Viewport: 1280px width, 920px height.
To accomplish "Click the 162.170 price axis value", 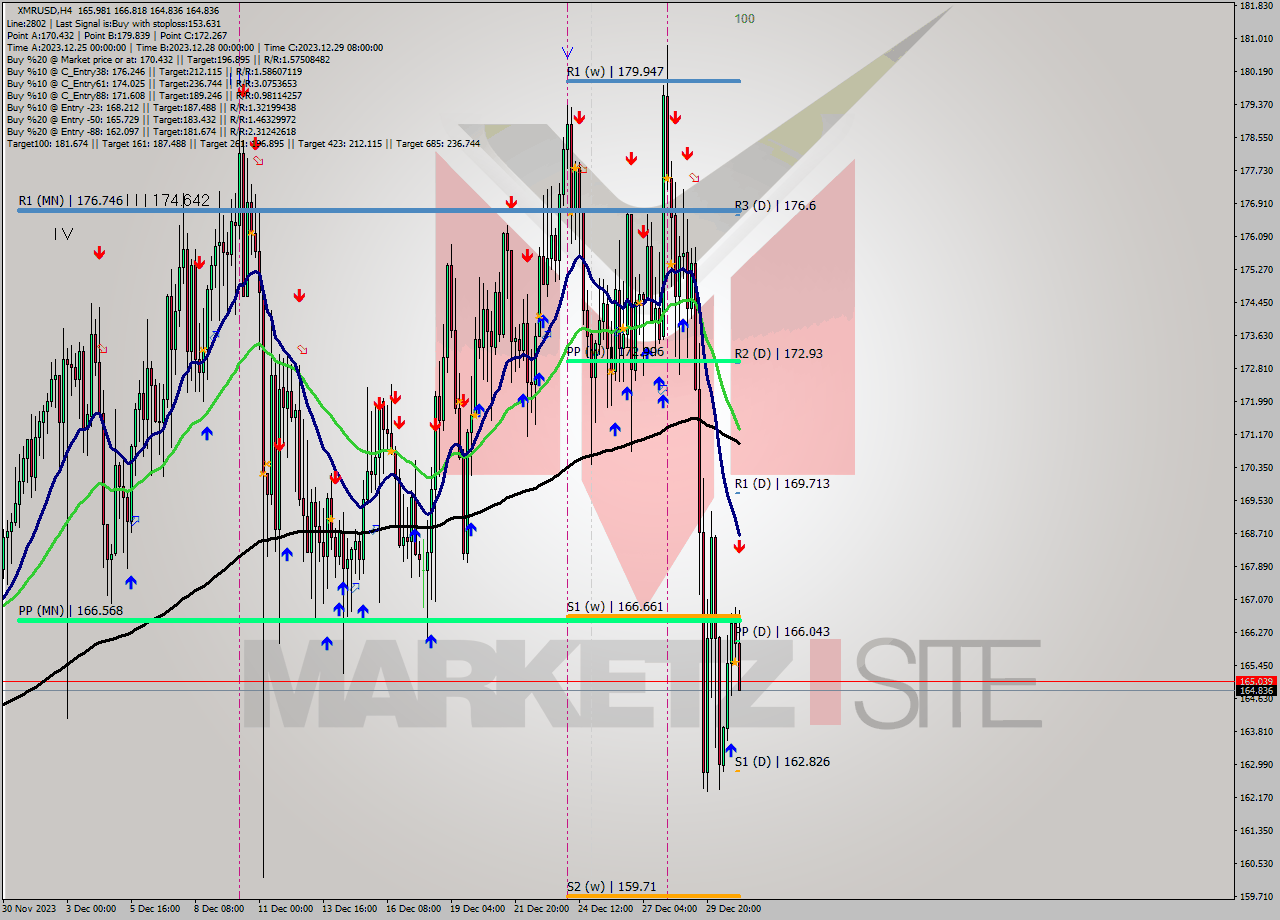I will (x=1256, y=798).
